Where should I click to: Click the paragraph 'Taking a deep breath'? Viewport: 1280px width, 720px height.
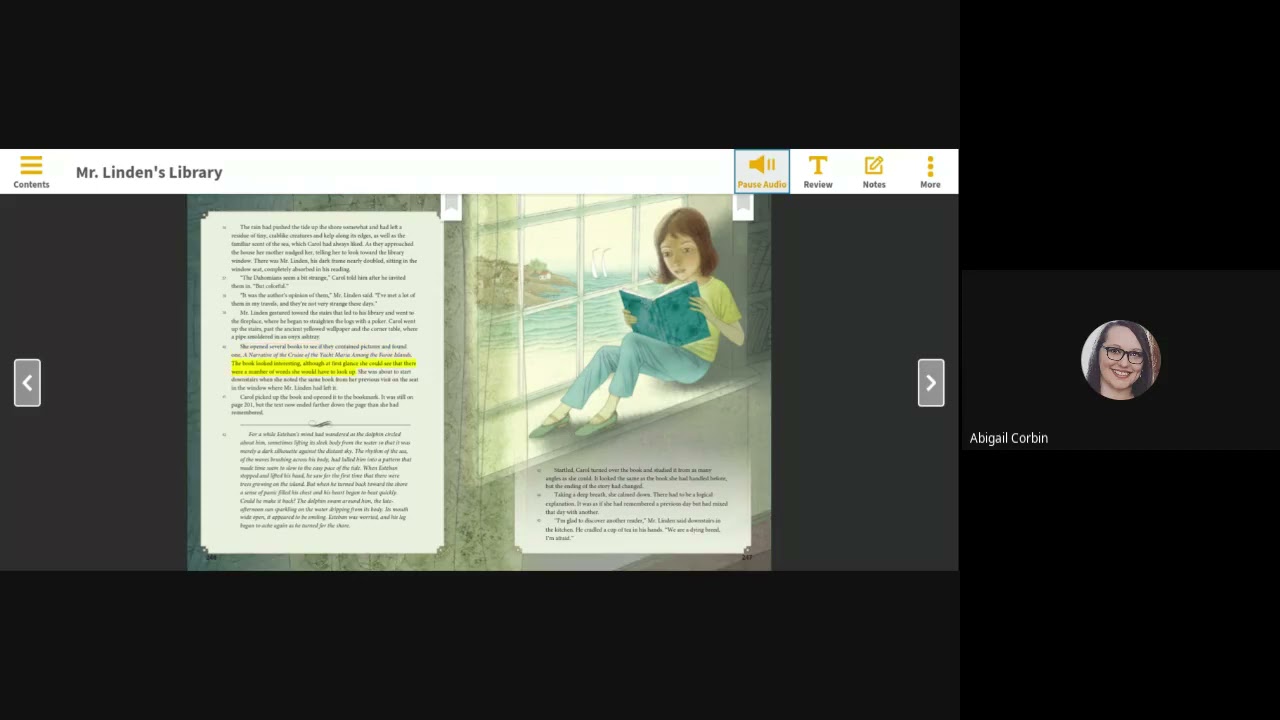(x=636, y=503)
